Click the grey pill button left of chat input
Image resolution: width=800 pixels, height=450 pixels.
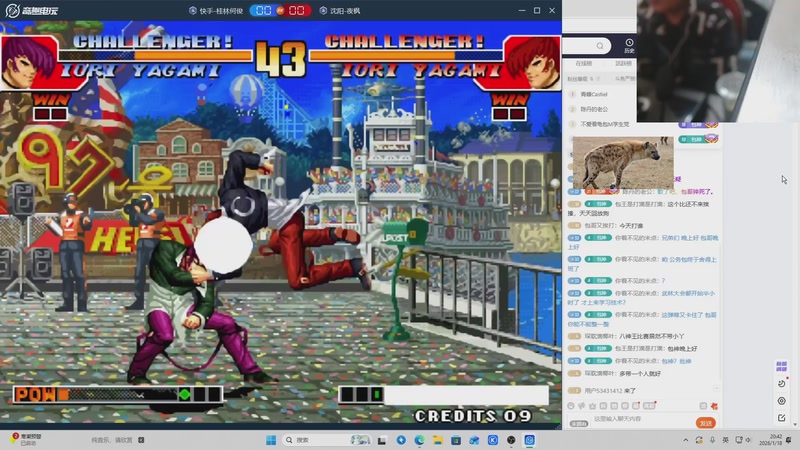pyautogui.click(x=579, y=423)
